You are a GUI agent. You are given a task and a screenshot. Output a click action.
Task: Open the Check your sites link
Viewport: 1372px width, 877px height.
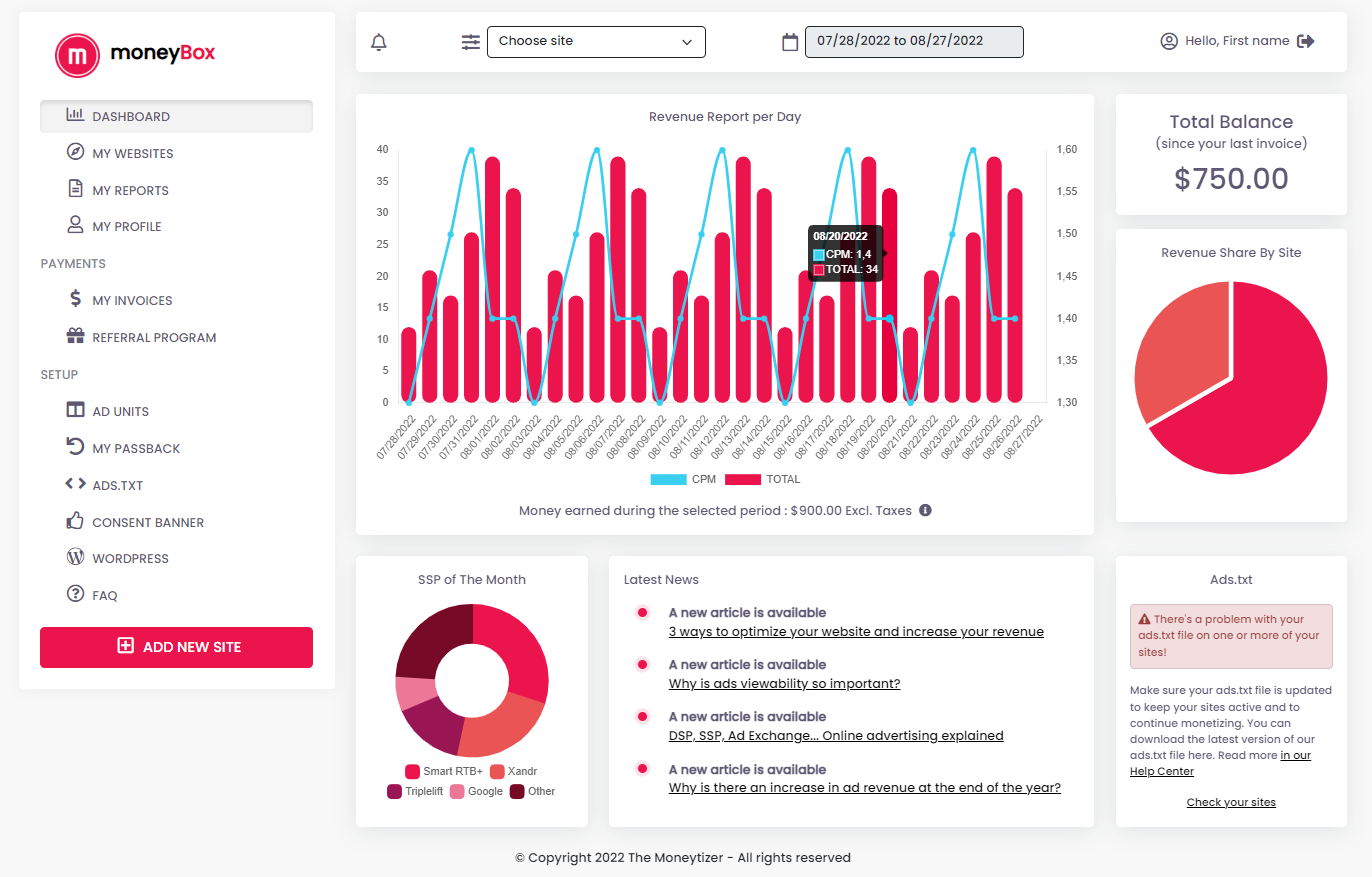(1231, 802)
